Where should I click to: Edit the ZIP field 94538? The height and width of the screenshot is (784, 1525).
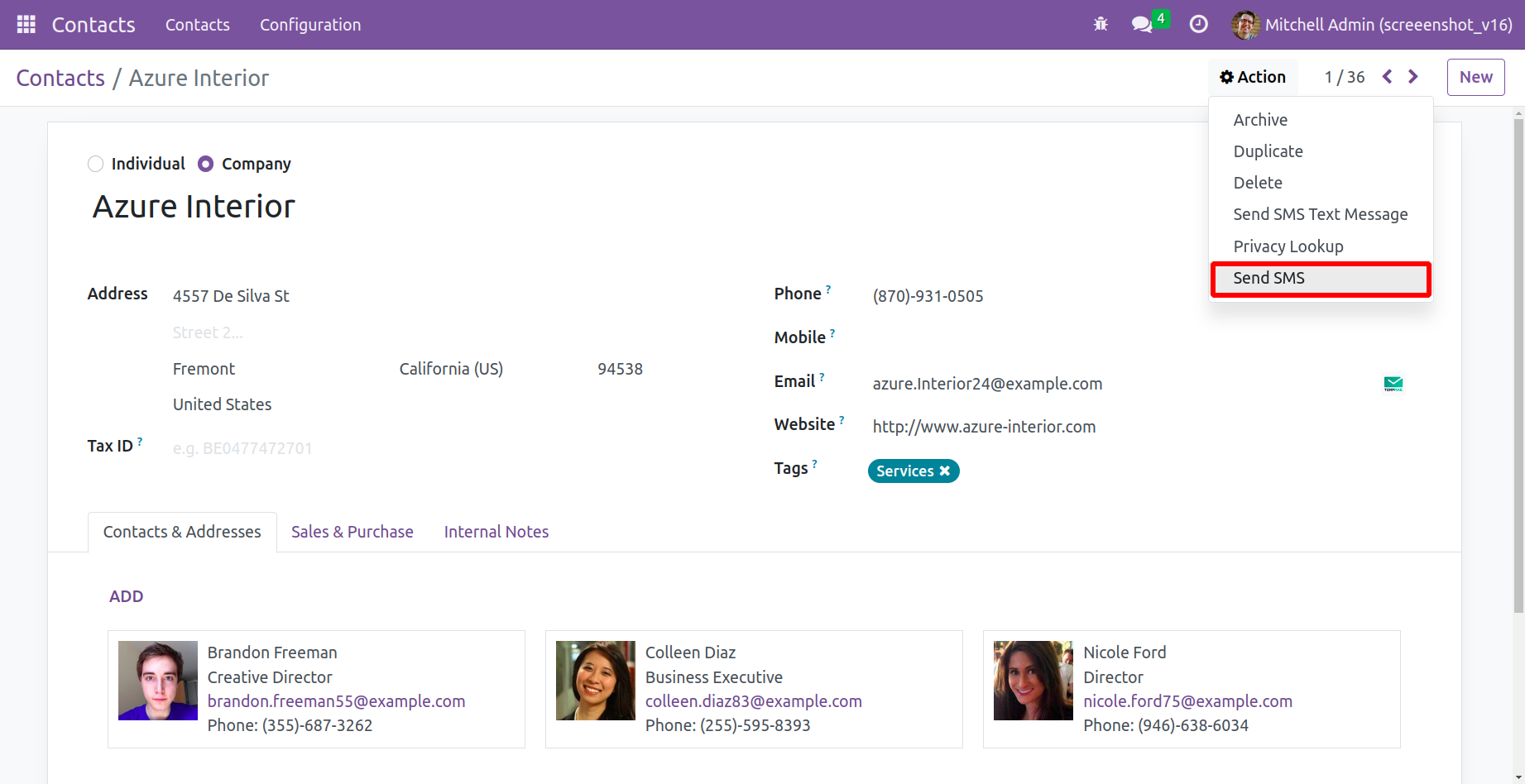pyautogui.click(x=620, y=369)
